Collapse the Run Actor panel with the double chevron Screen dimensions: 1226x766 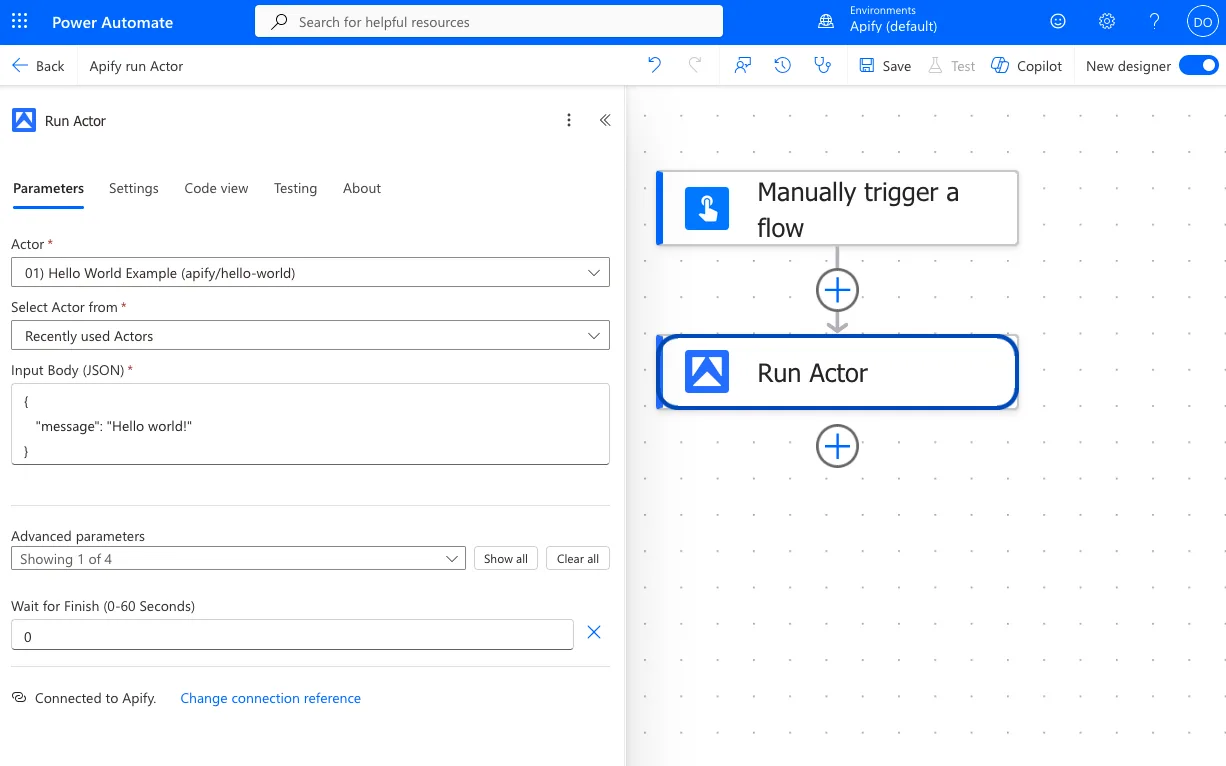click(x=605, y=120)
